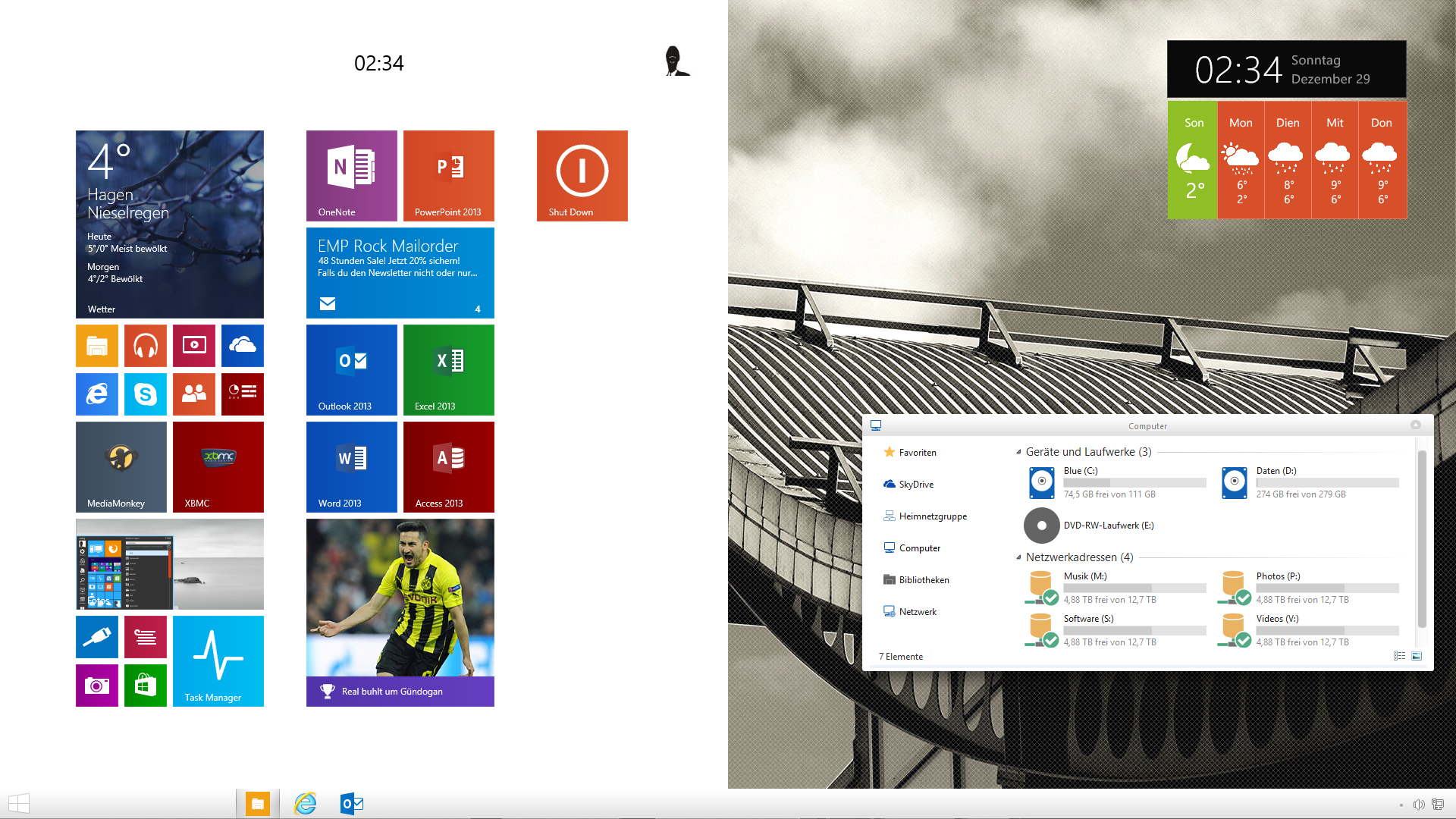Select Don forecast in weather widget

click(1382, 160)
